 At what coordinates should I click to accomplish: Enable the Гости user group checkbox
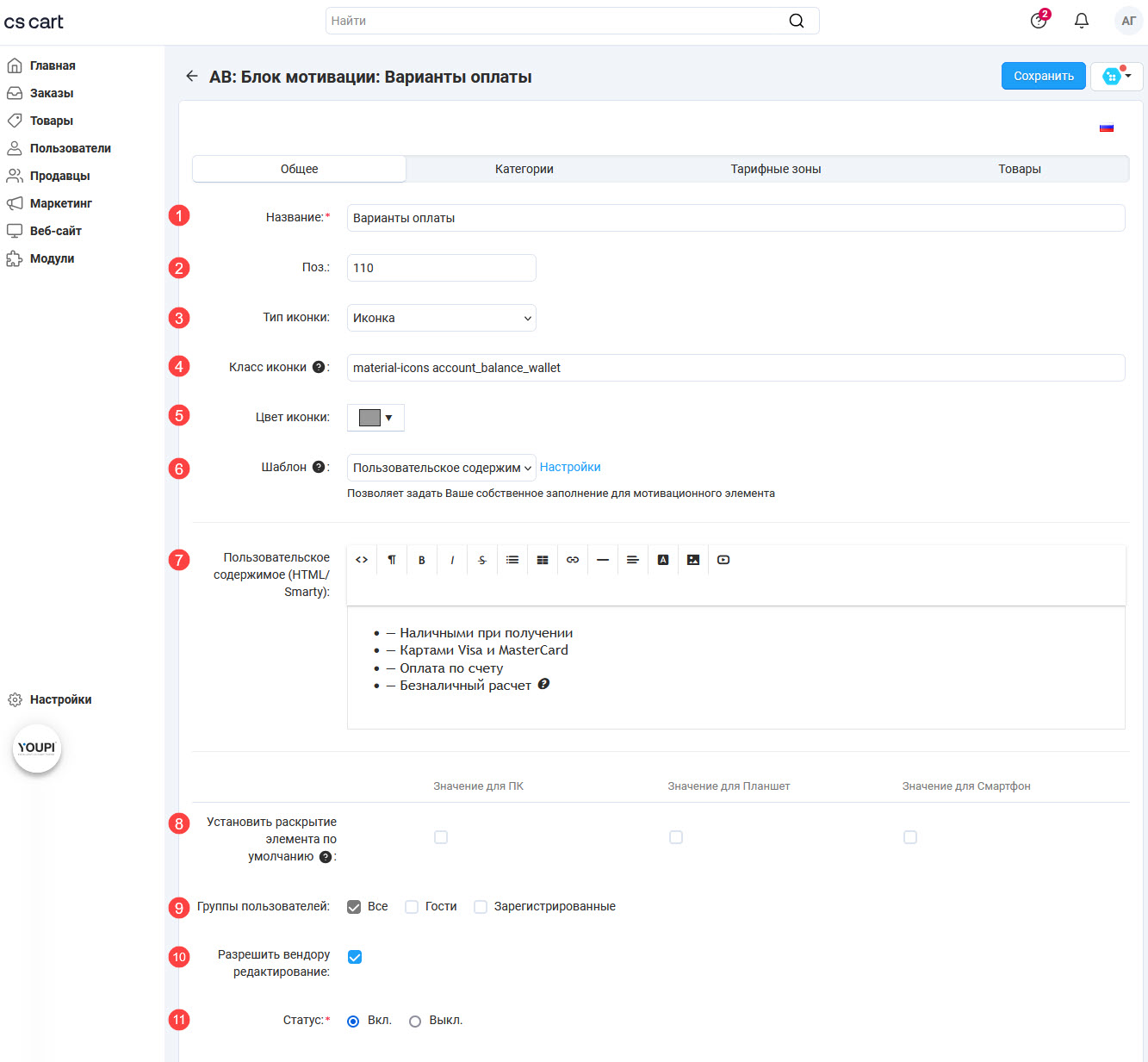pos(412,907)
